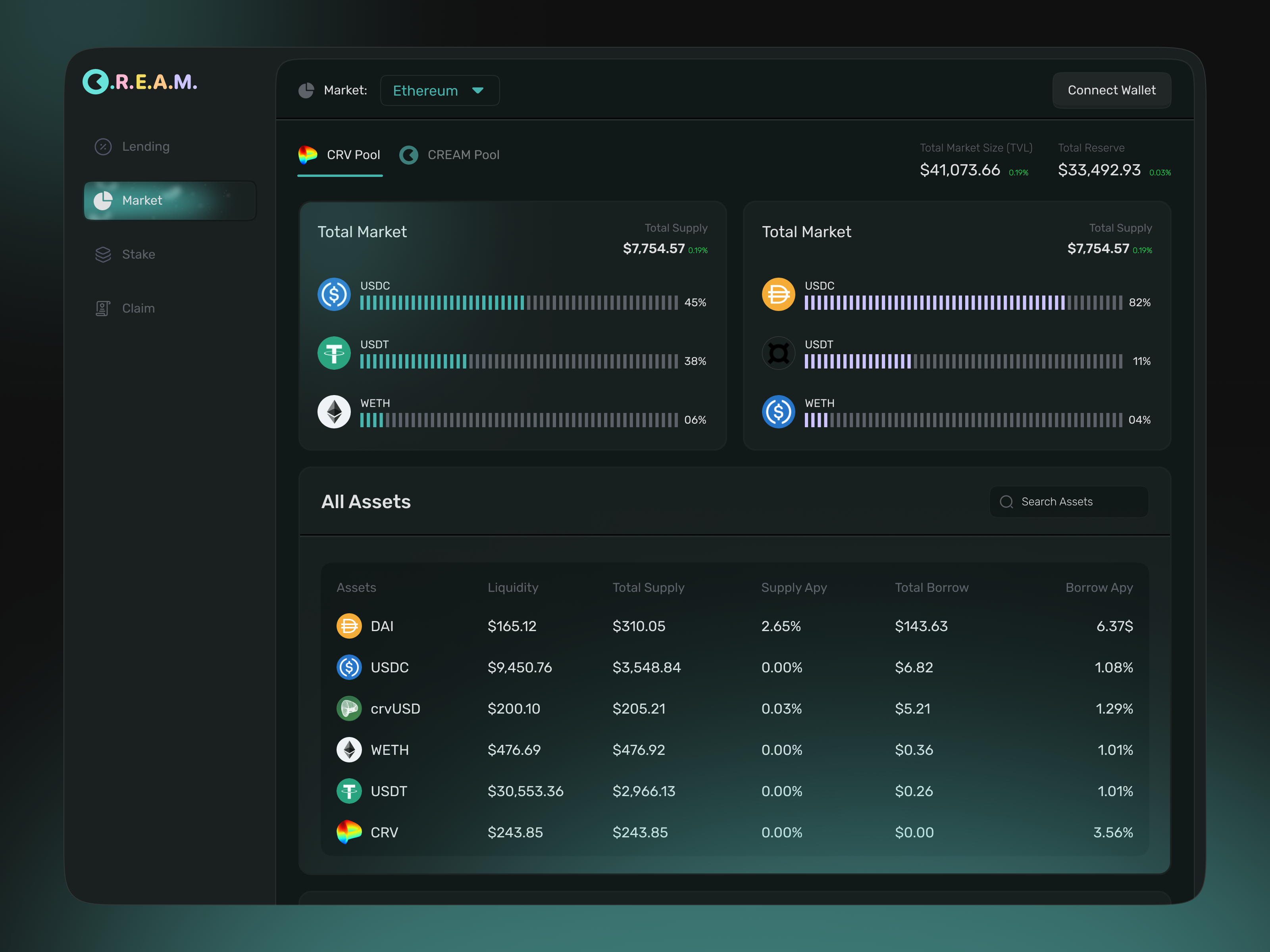
Task: Click crvUSD supply APY 0.03%
Action: pos(781,709)
